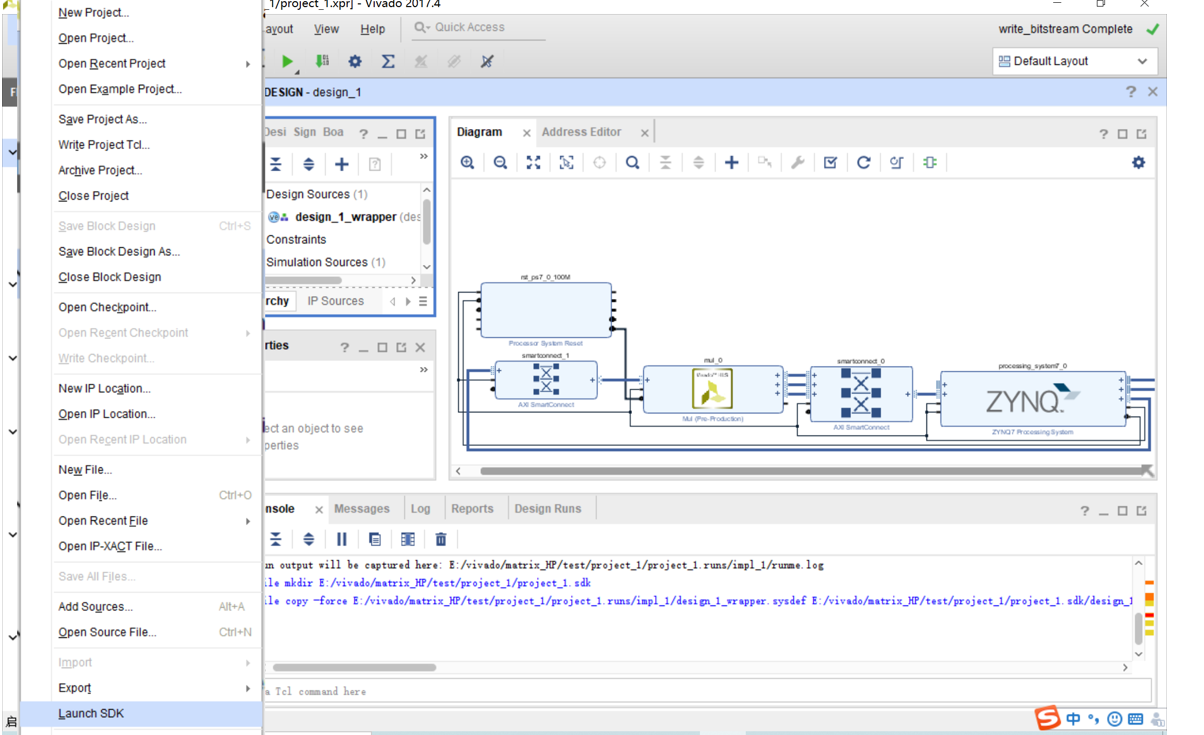Zoom in on the block diagram

click(467, 162)
